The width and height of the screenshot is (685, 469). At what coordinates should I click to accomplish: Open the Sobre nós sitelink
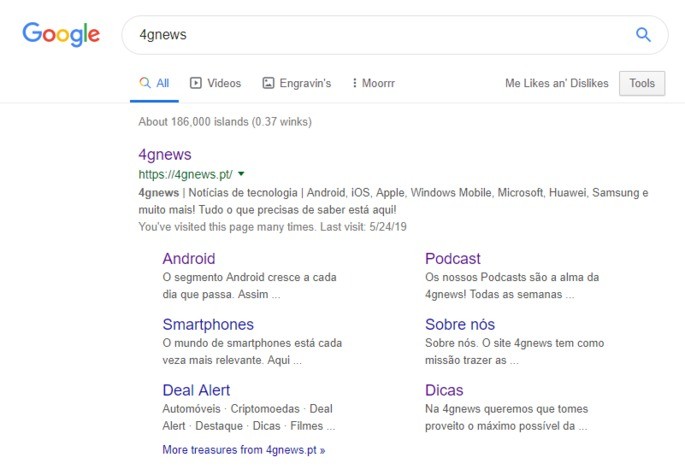459,324
